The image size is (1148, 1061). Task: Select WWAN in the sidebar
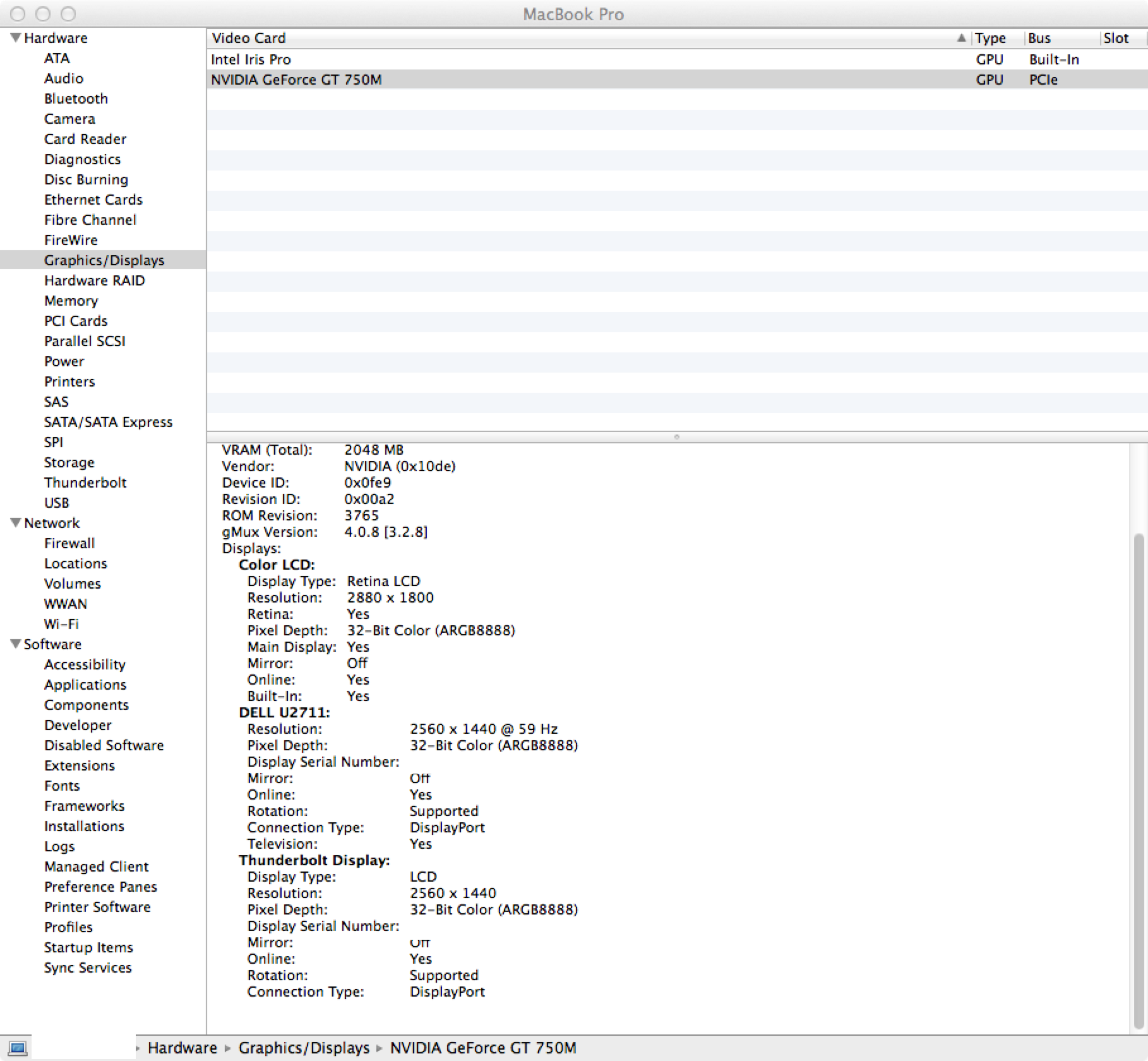66,604
